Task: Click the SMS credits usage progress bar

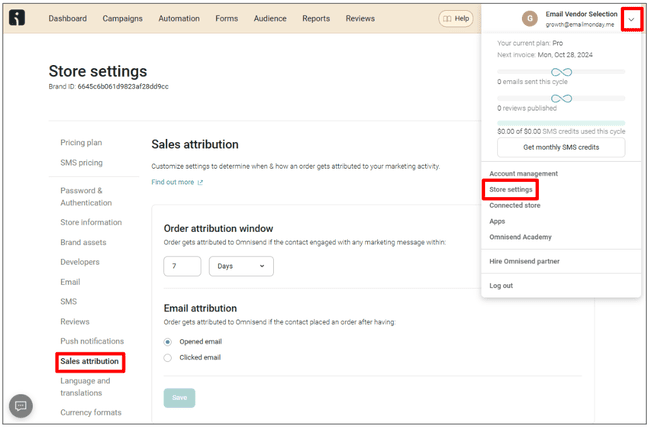Action: (x=561, y=123)
